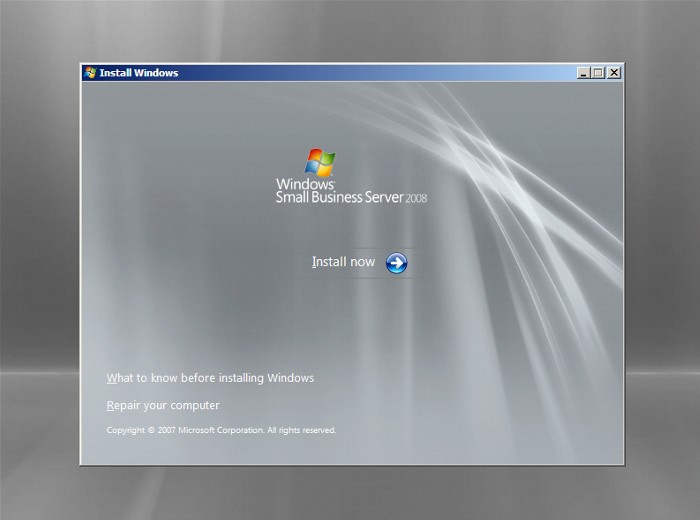Click the Windows flag icon in title bar

point(90,73)
